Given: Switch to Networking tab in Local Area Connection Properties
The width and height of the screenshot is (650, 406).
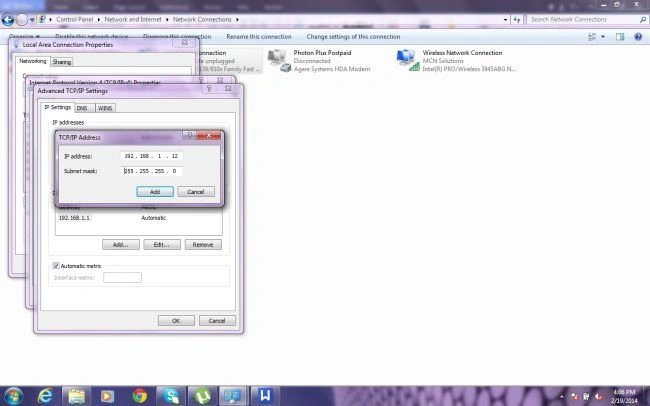Looking at the screenshot, I should pos(33,61).
